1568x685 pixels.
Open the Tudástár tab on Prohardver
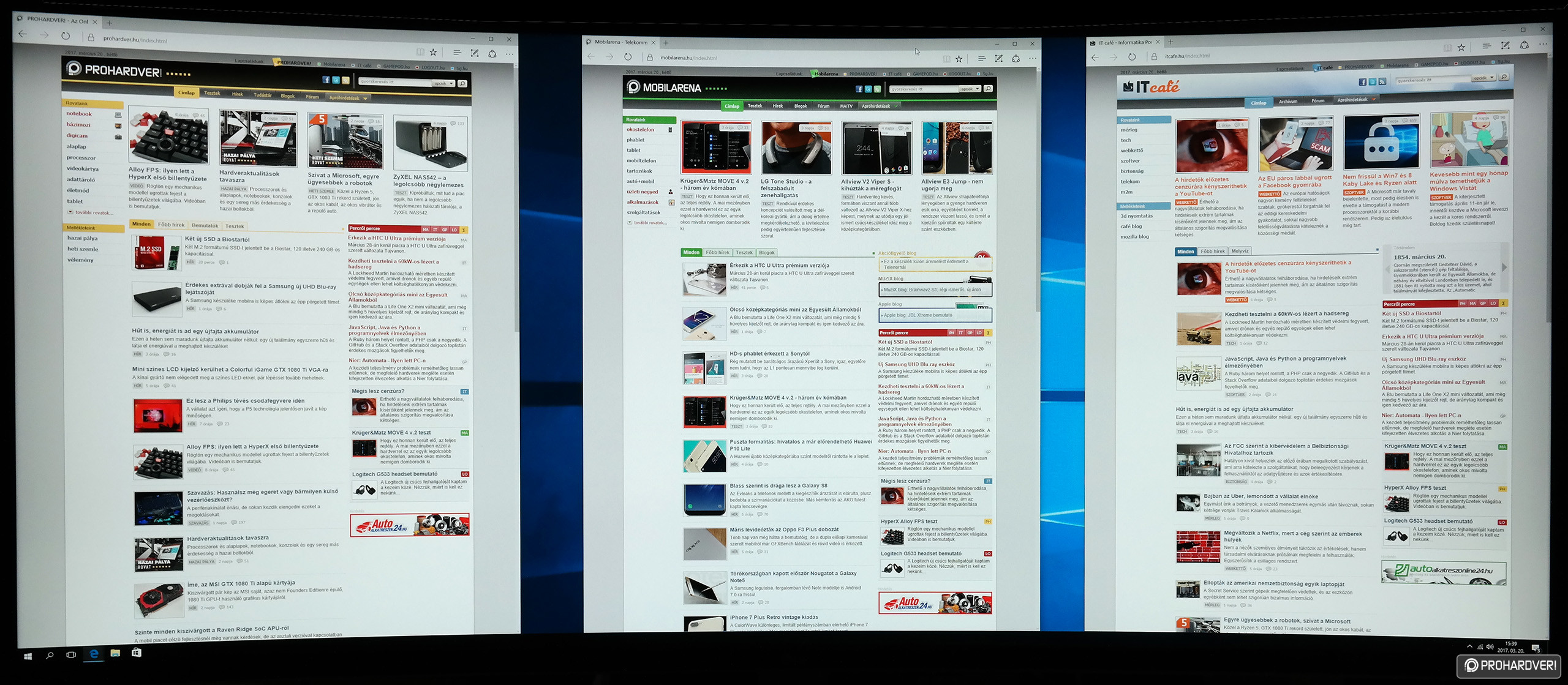pos(262,95)
